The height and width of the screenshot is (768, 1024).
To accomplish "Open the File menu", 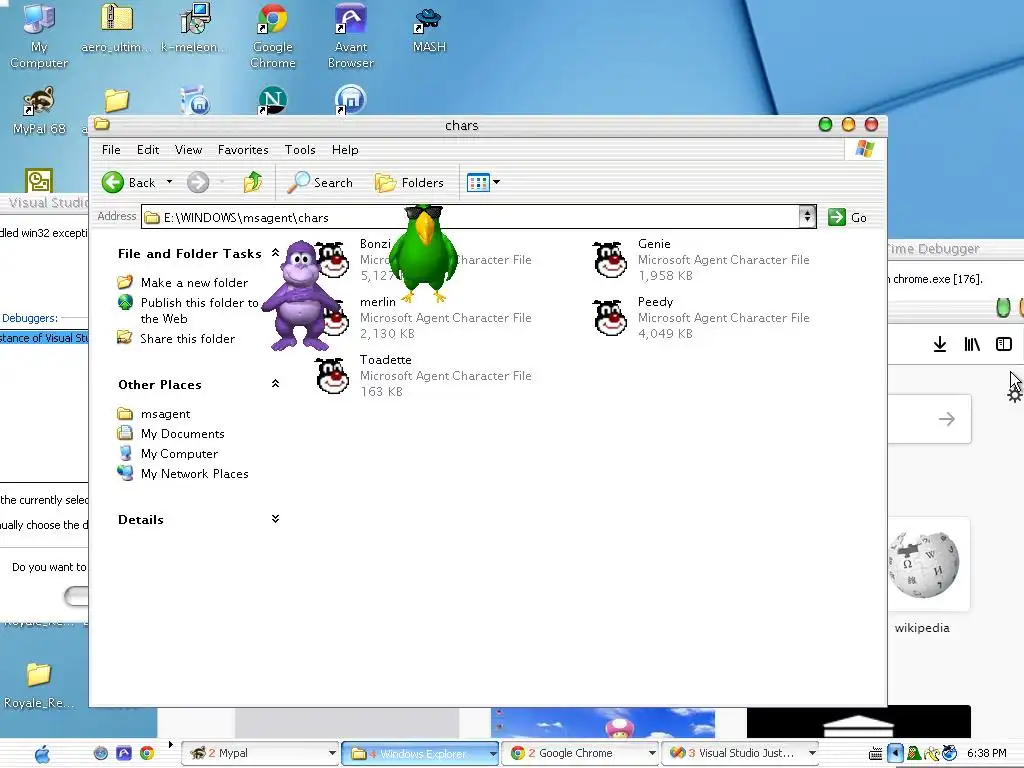I will pyautogui.click(x=111, y=150).
